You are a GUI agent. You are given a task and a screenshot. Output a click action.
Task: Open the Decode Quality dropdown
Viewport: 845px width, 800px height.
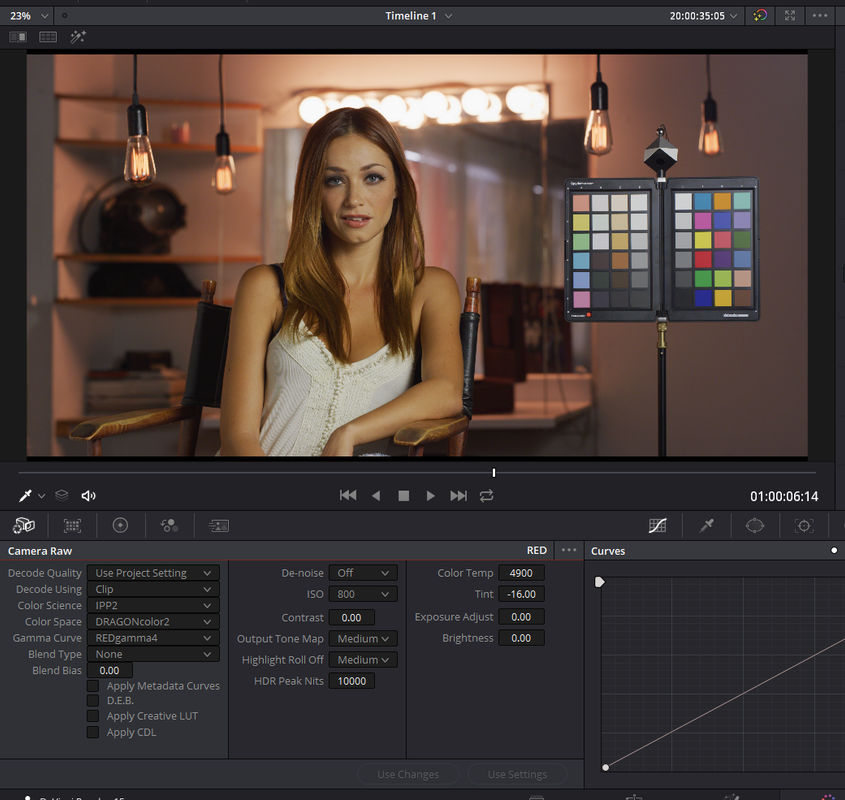tap(154, 573)
